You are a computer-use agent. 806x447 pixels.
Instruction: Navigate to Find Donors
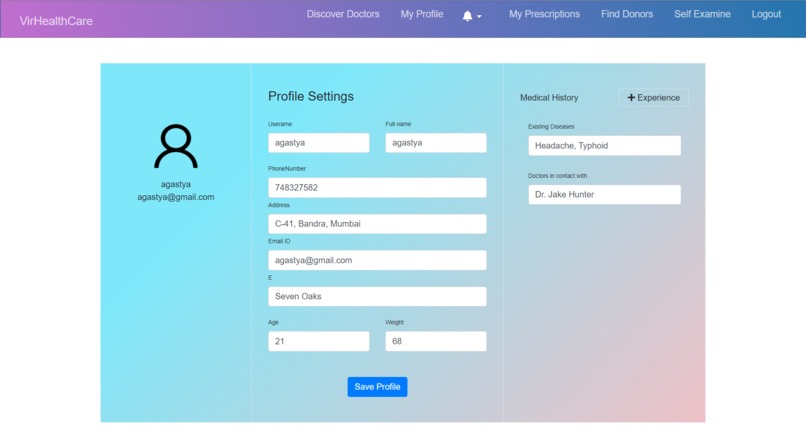627,14
